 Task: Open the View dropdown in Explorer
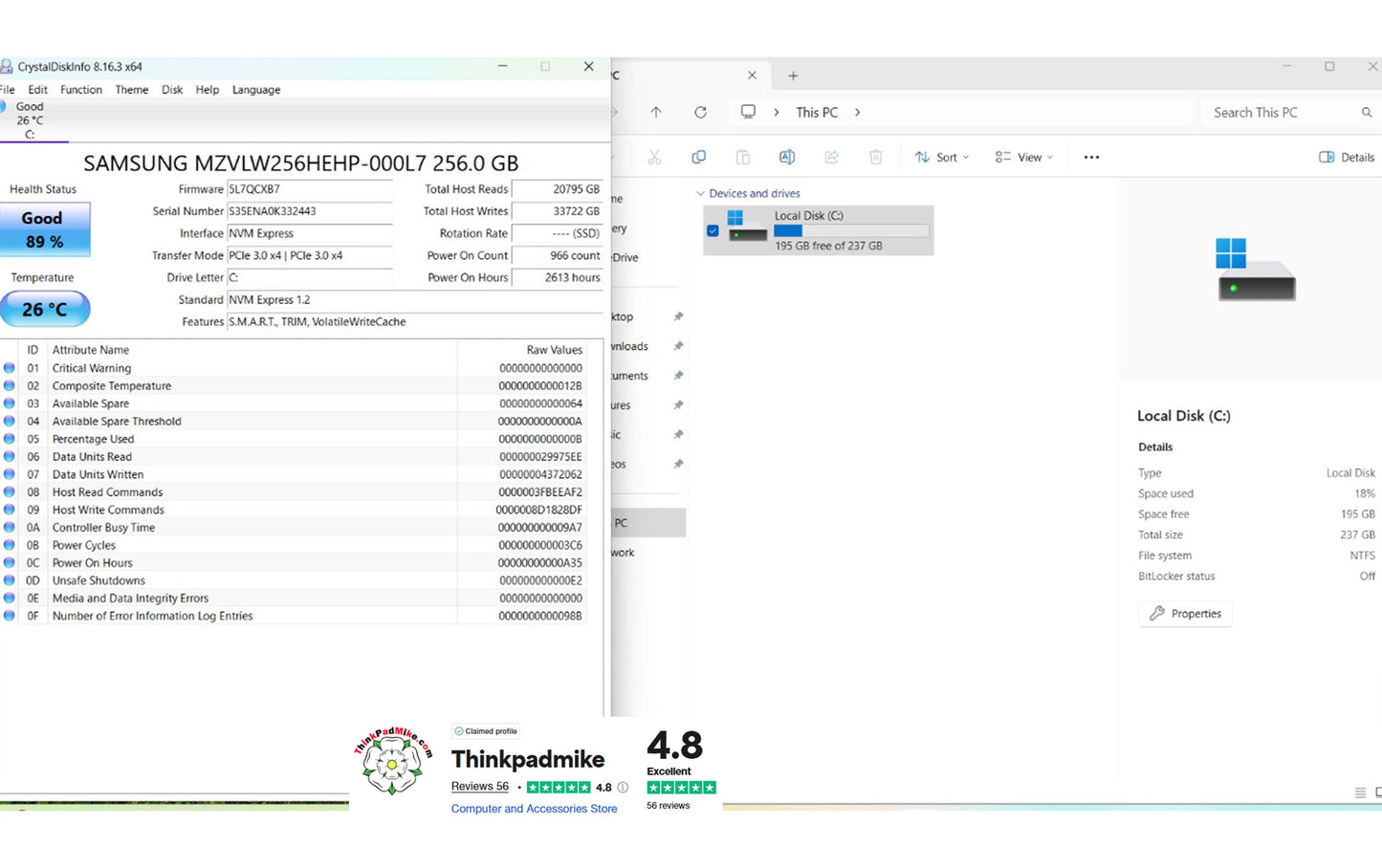click(x=1023, y=158)
